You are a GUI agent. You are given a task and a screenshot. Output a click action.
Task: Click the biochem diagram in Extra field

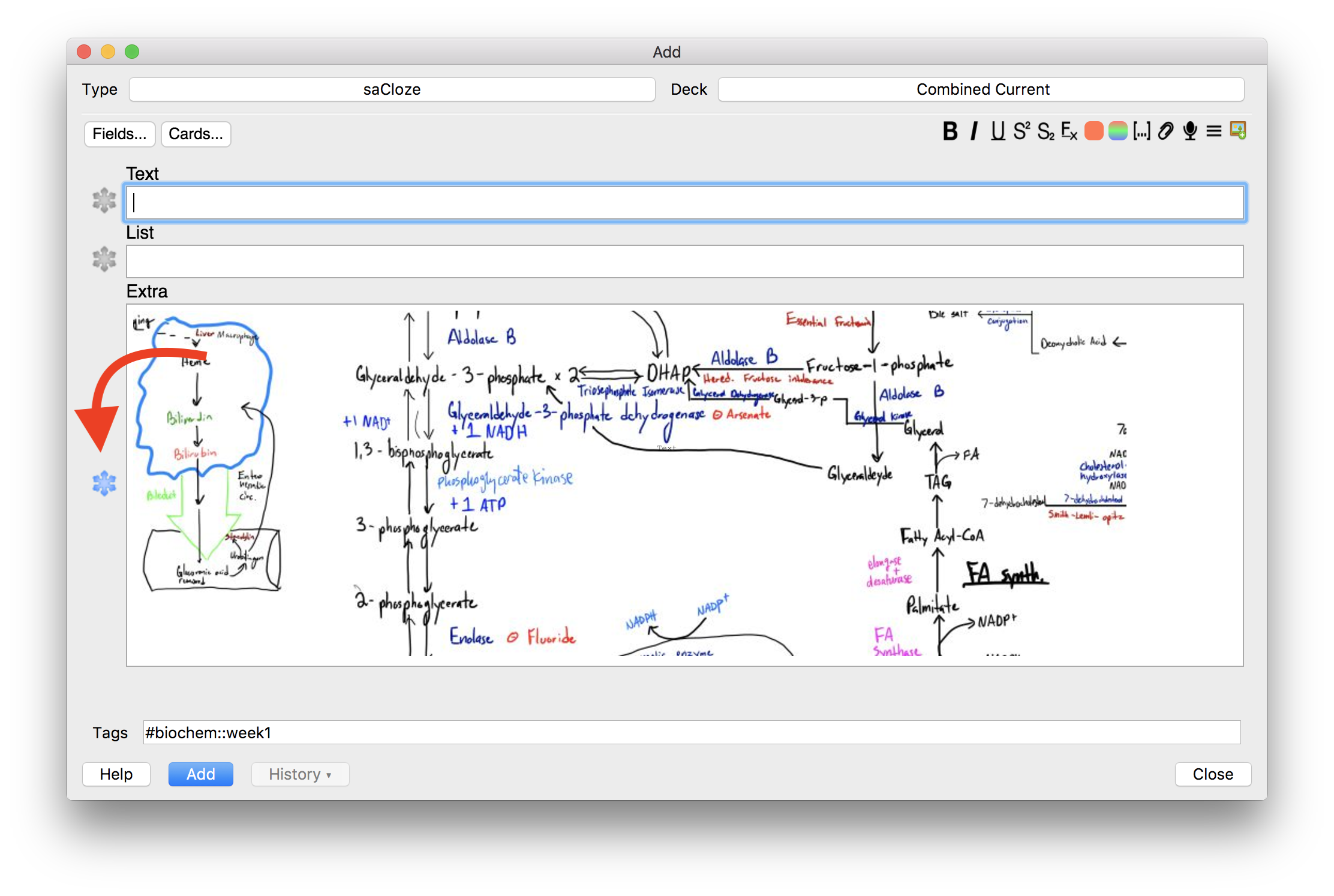(x=629, y=483)
